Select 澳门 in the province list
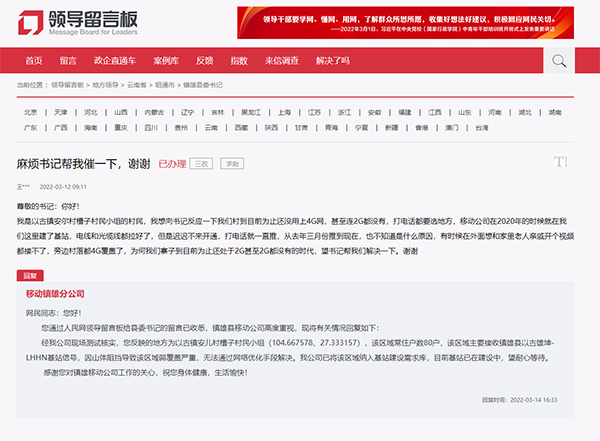The image size is (600, 441). [452, 127]
